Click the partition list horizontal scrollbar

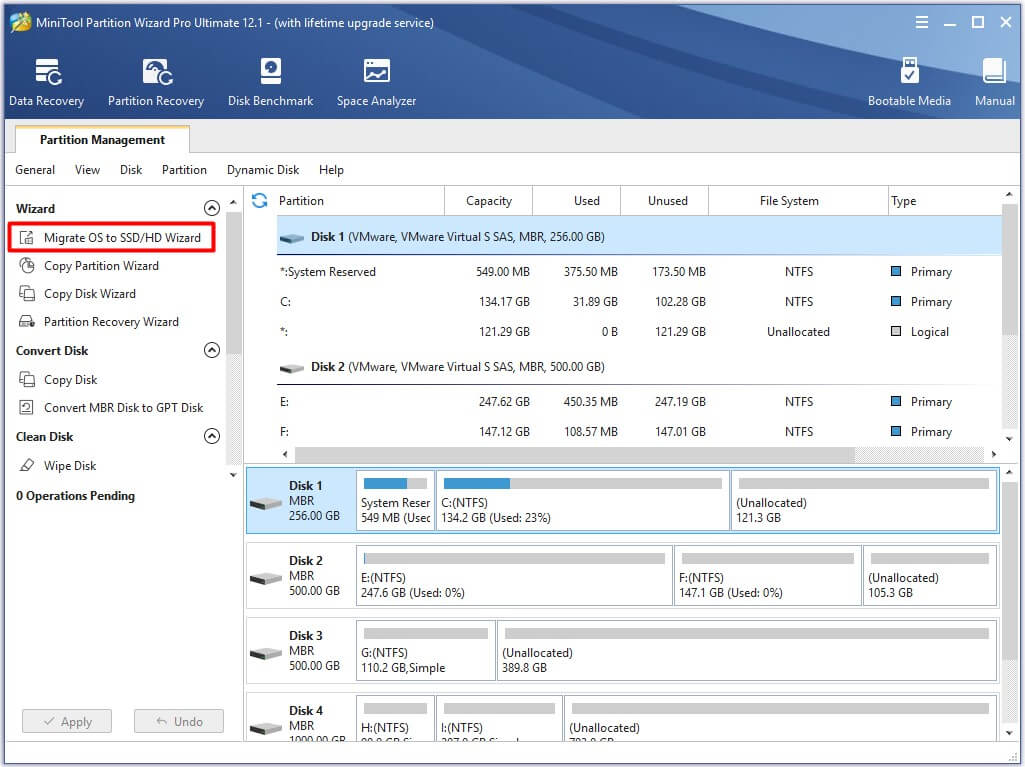click(575, 454)
